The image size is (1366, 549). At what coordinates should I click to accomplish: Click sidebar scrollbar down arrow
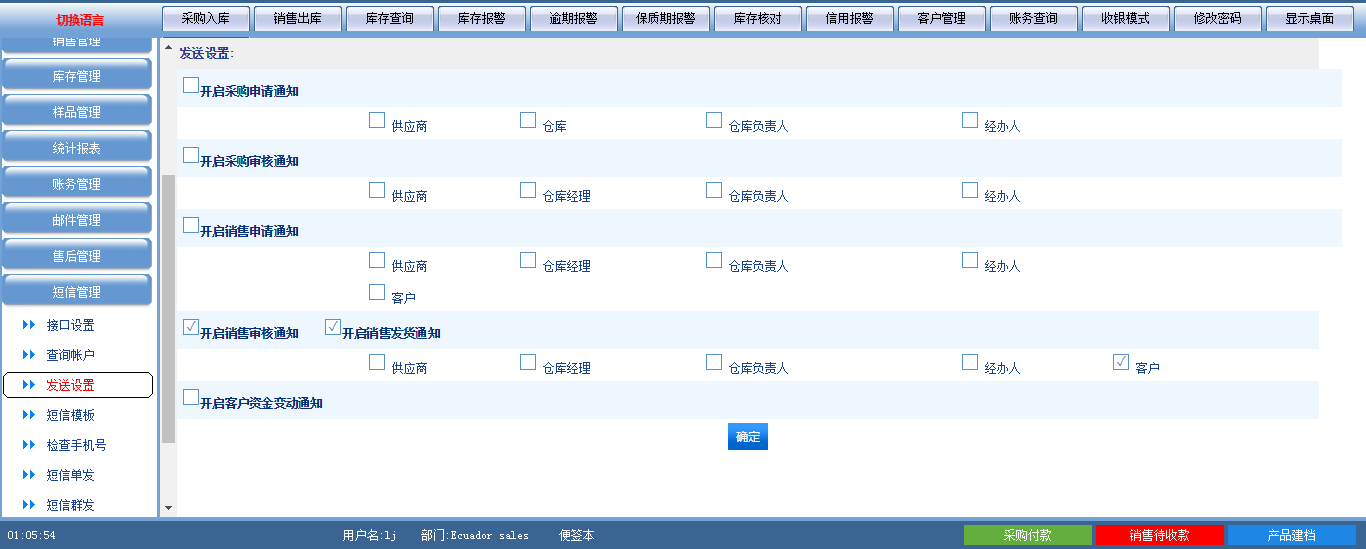168,508
